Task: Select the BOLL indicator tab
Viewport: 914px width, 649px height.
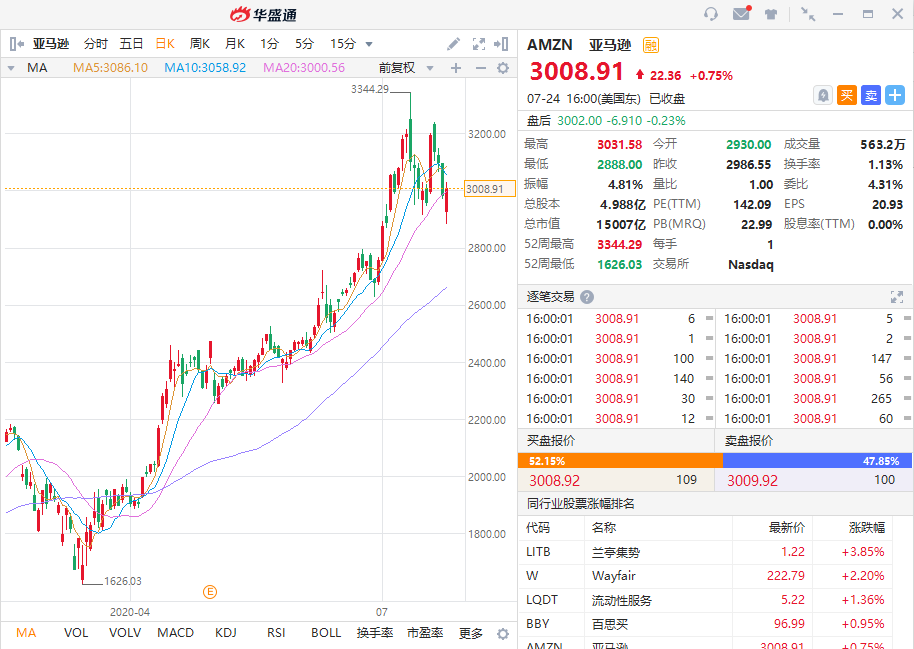Action: (x=326, y=633)
